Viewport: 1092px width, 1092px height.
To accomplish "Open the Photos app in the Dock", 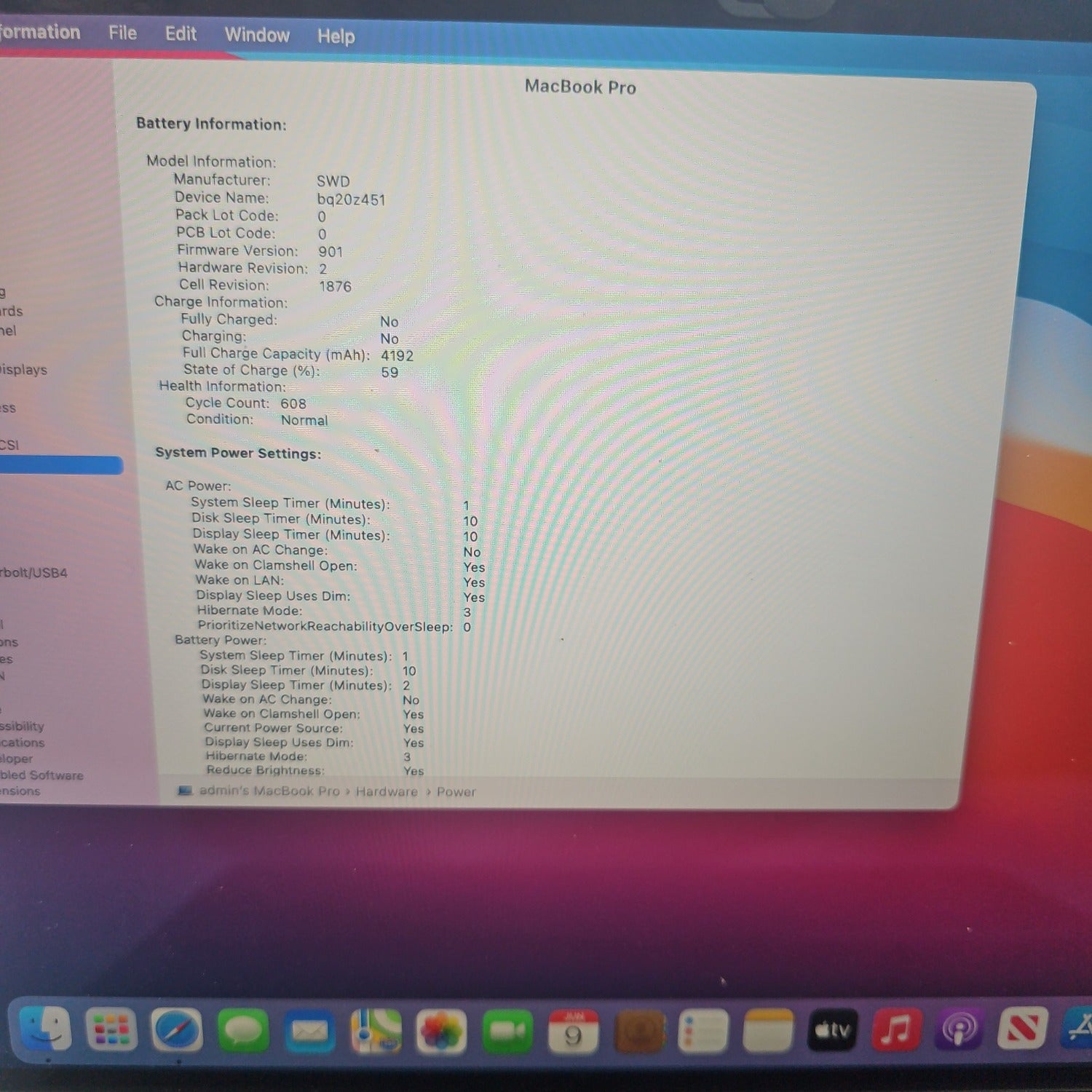I will point(441,1032).
